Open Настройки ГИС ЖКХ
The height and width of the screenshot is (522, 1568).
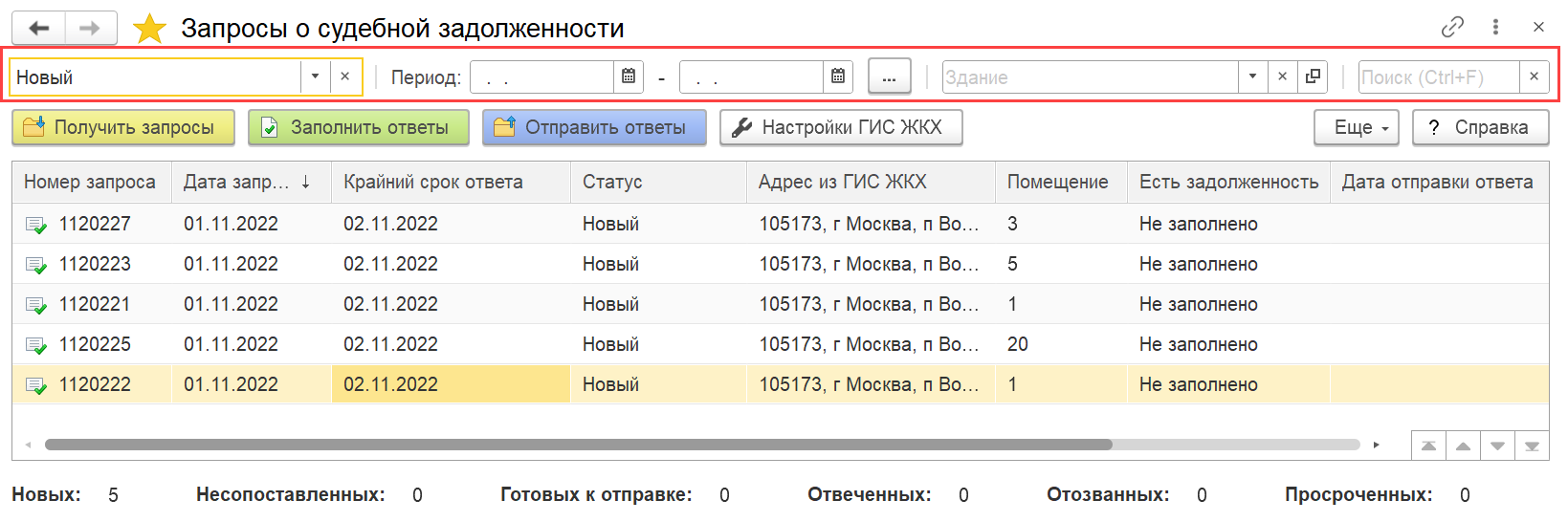click(x=841, y=127)
